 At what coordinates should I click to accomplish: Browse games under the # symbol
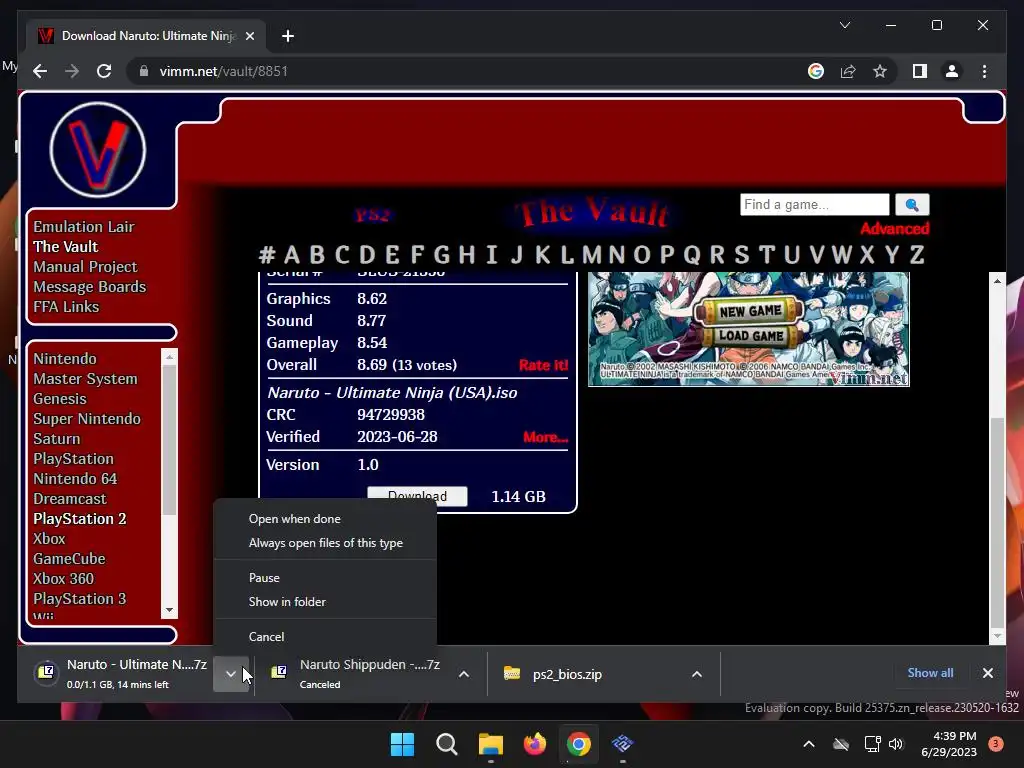pyautogui.click(x=266, y=255)
